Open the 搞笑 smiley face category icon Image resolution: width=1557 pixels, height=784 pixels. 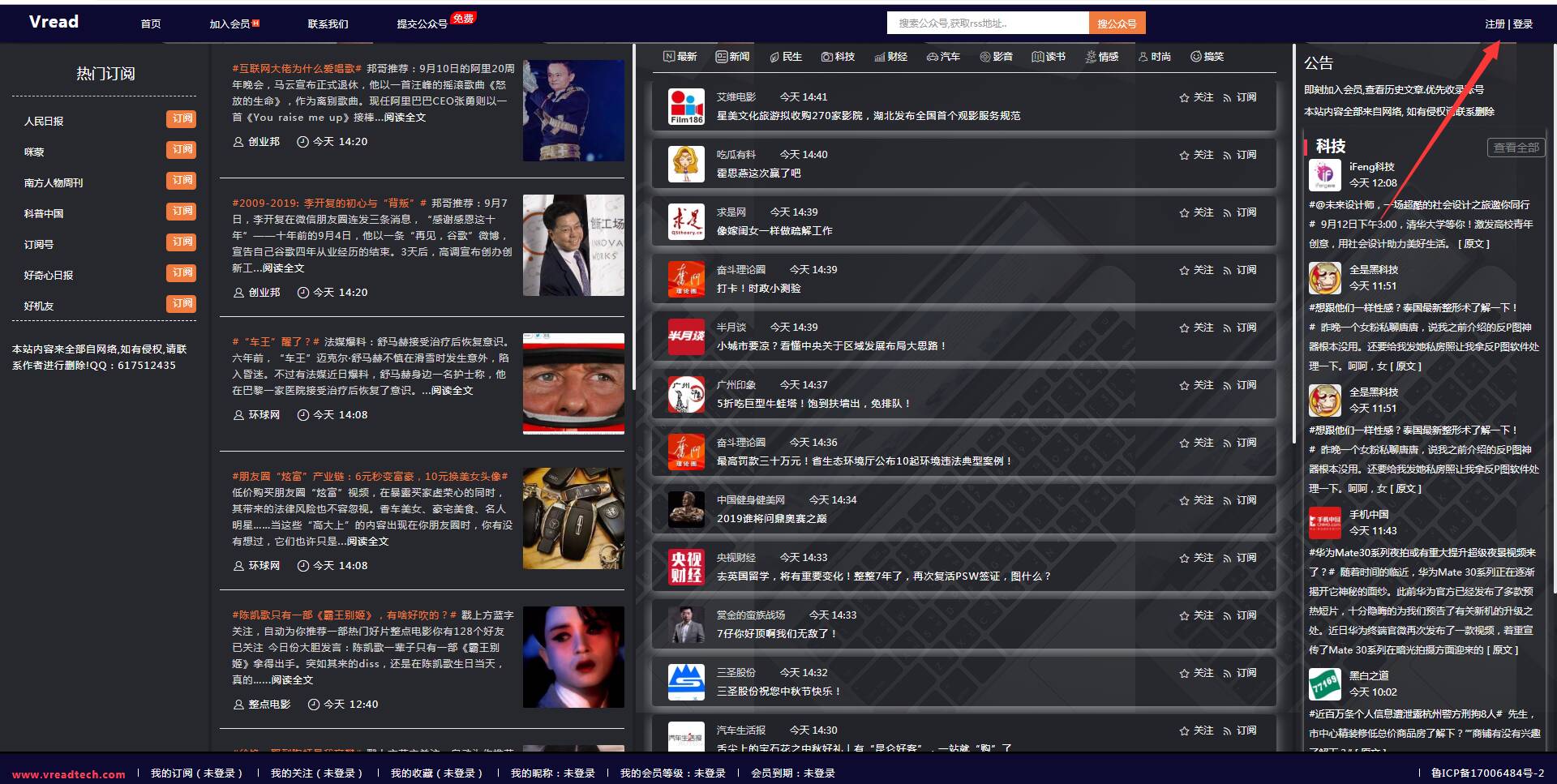[x=1195, y=57]
